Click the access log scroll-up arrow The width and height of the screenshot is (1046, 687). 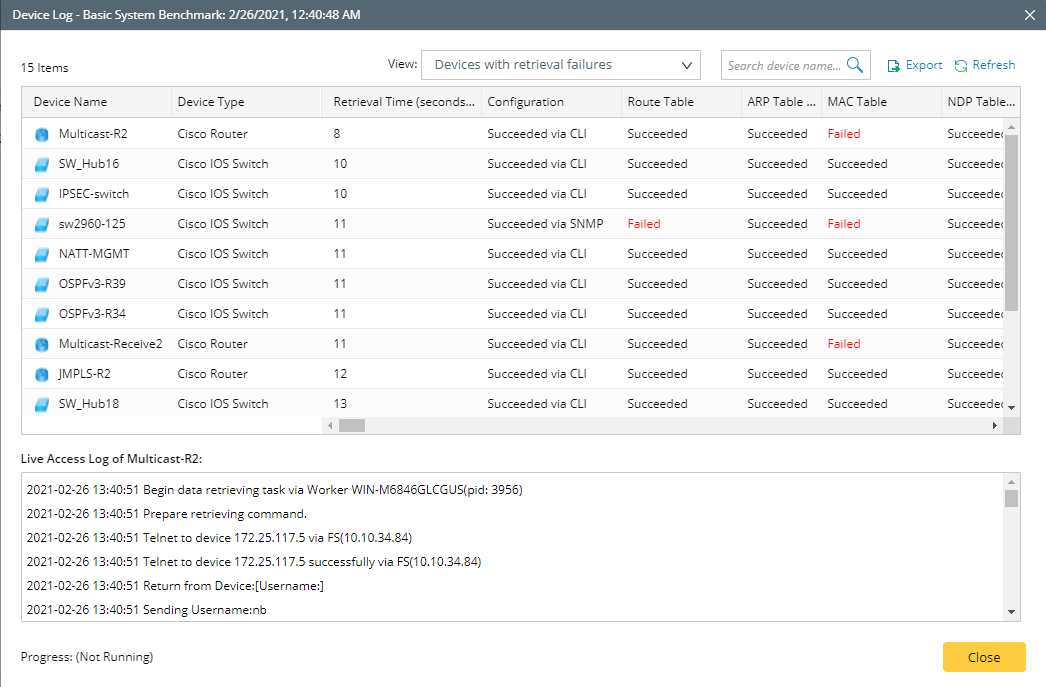click(x=1011, y=482)
